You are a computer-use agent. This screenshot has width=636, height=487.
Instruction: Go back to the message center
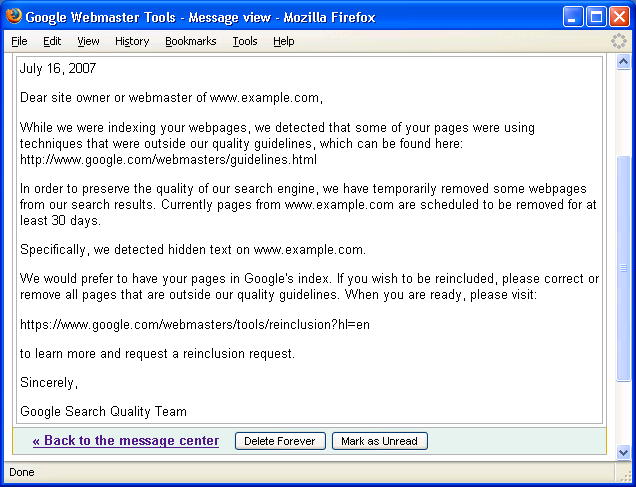click(x=126, y=441)
